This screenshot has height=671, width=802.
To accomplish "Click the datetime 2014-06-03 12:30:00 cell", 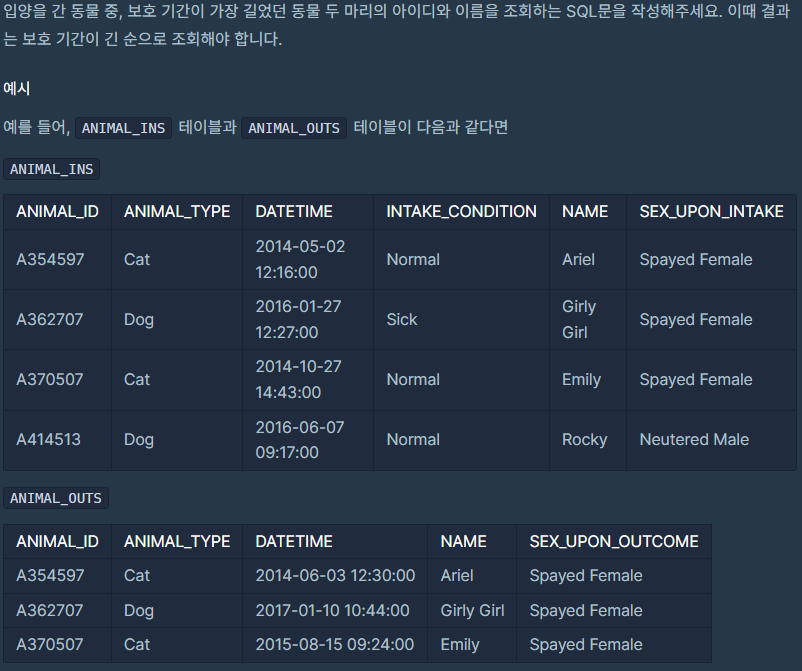I will pos(335,575).
